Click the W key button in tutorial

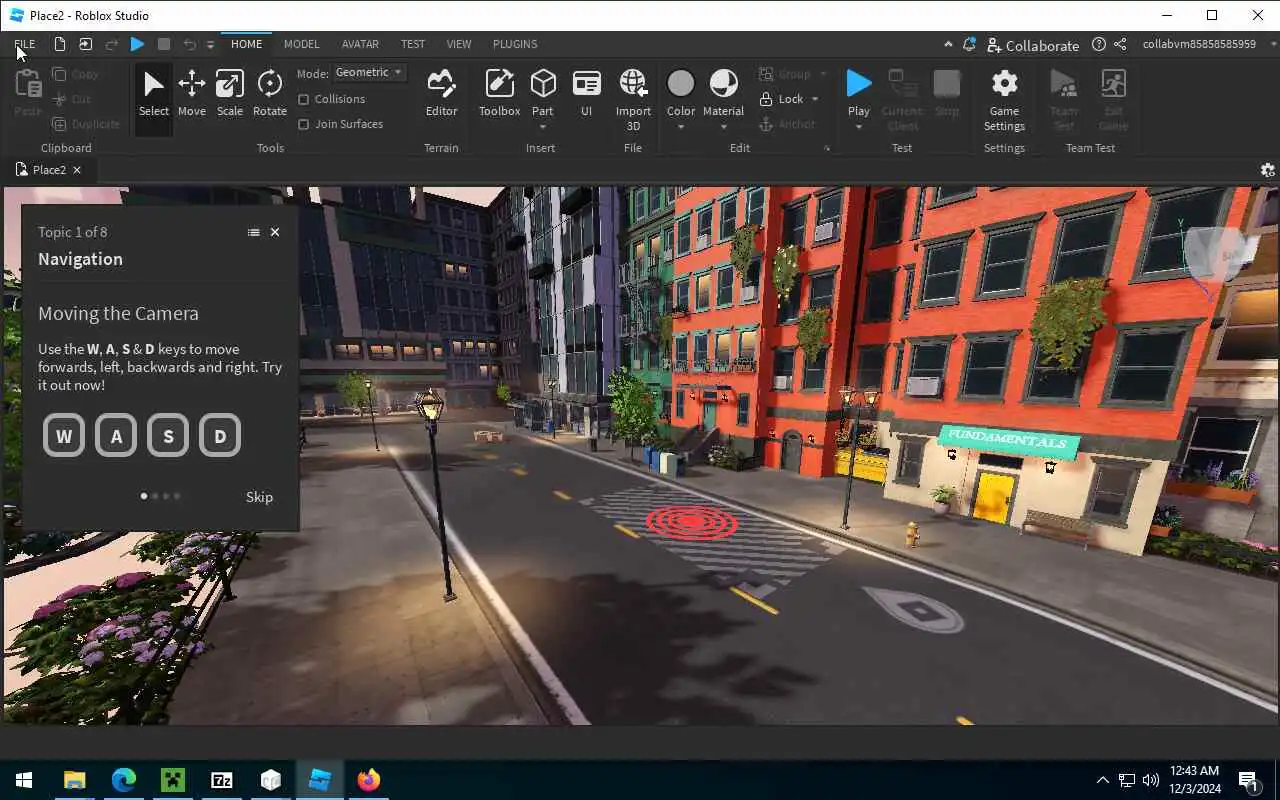(x=64, y=436)
